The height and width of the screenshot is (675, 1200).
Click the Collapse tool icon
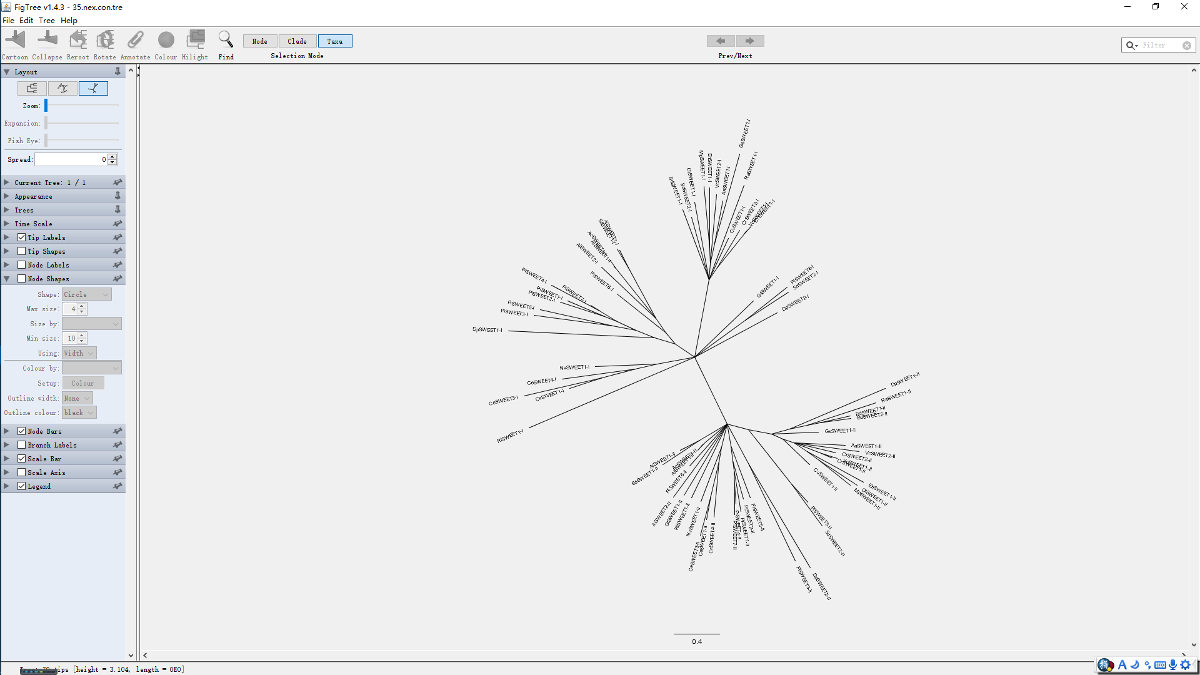click(x=47, y=39)
